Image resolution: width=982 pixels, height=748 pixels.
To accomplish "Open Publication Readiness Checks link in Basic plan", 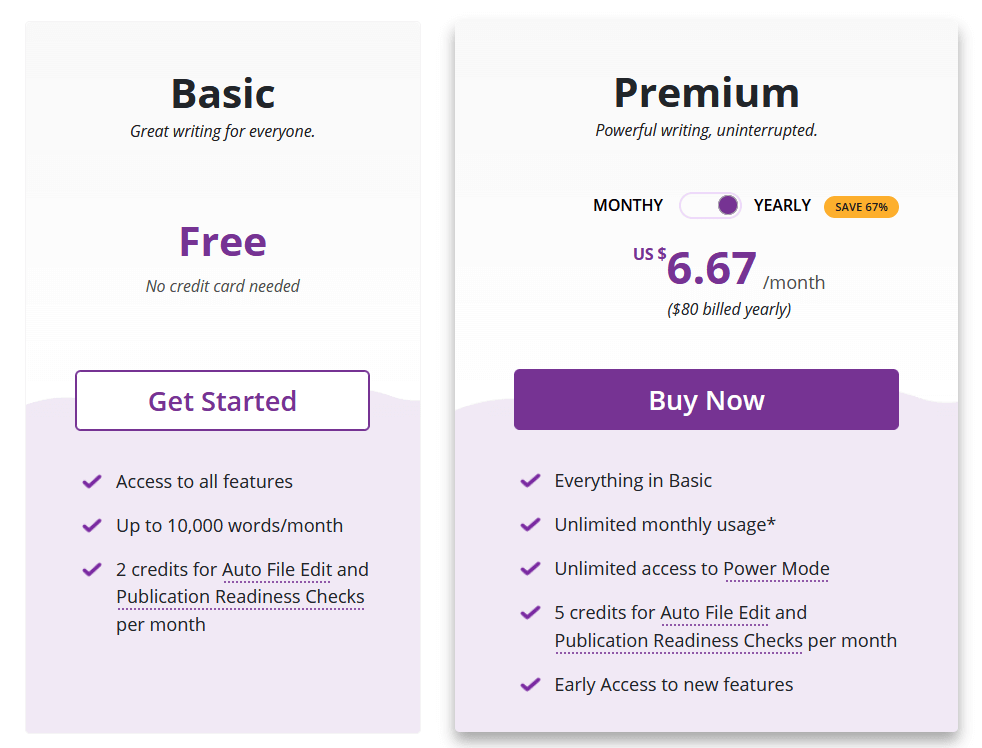I will [x=240, y=597].
